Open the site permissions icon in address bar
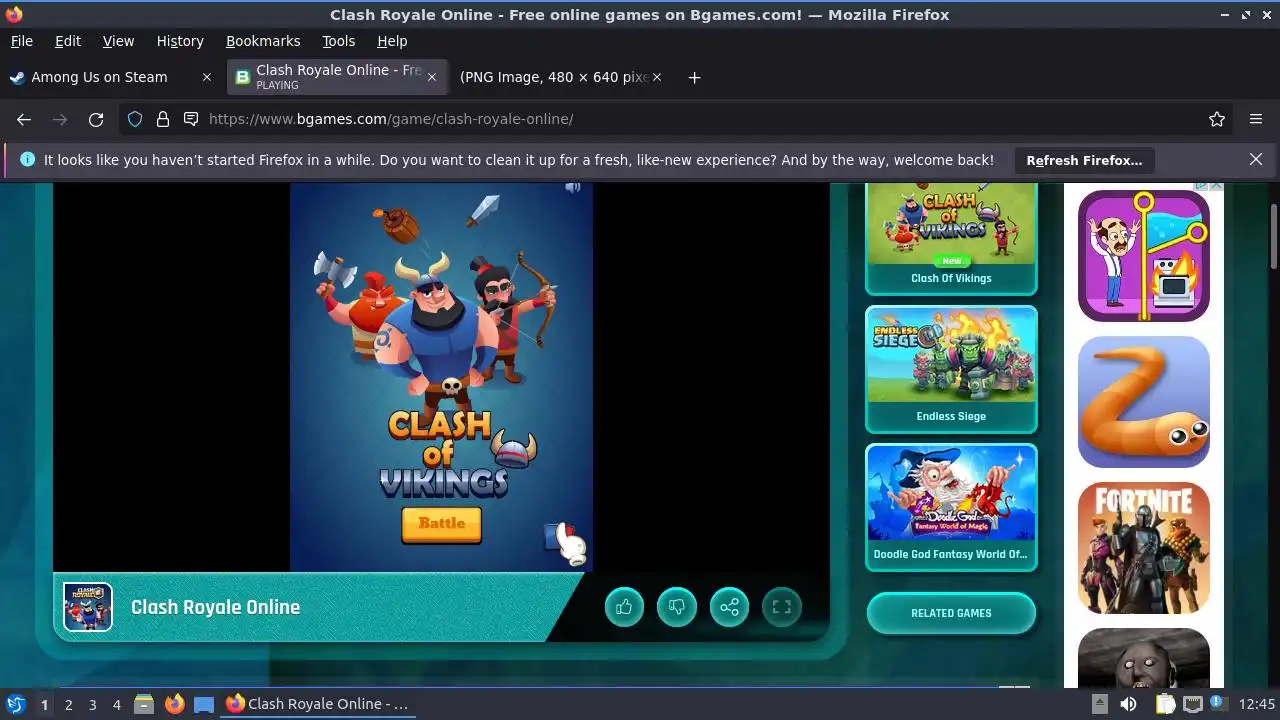This screenshot has width=1280, height=720. (191, 119)
